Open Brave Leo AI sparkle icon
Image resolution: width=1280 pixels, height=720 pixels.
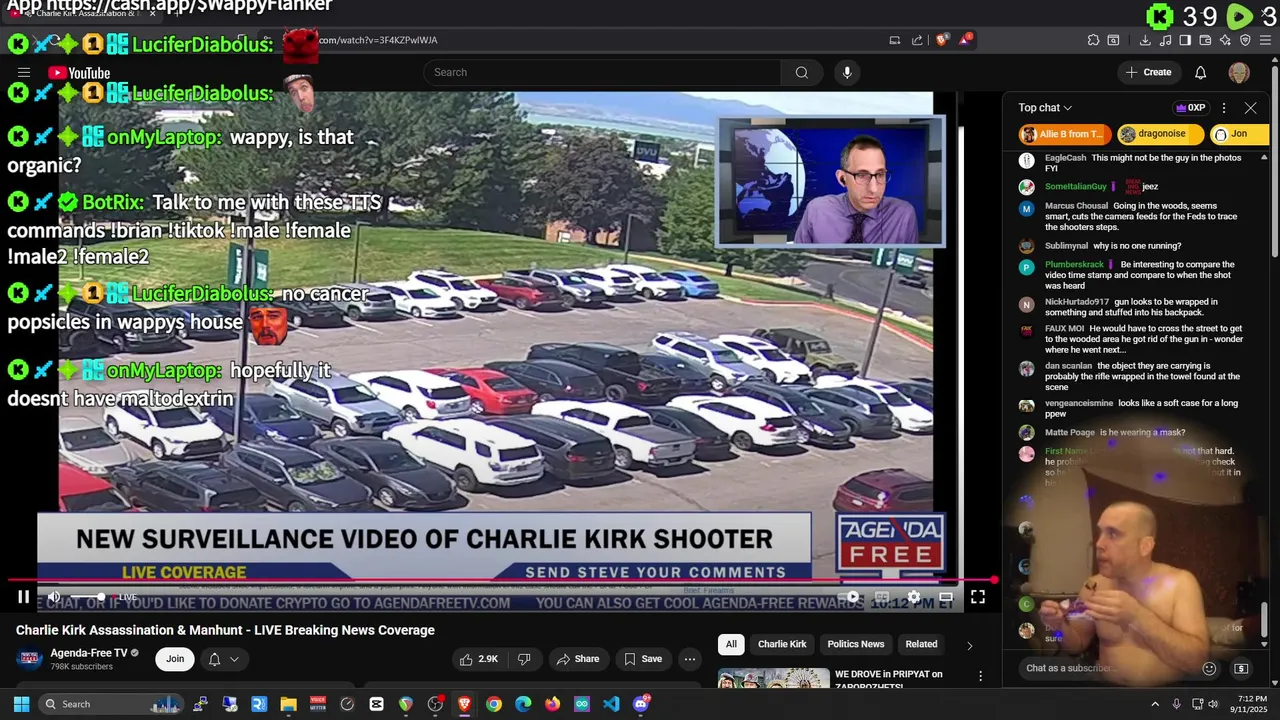(1225, 40)
